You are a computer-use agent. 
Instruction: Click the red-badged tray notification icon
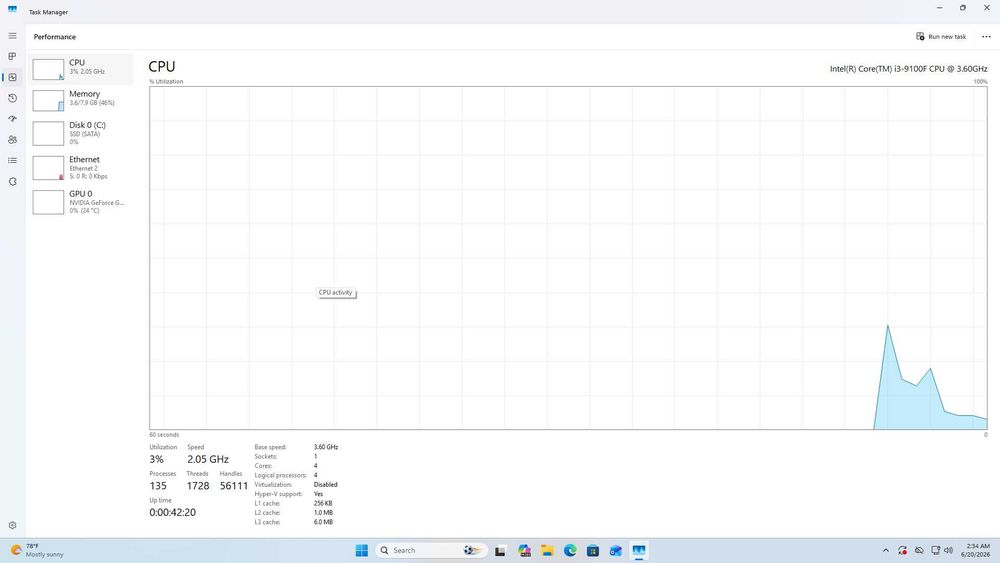pyautogui.click(x=902, y=550)
